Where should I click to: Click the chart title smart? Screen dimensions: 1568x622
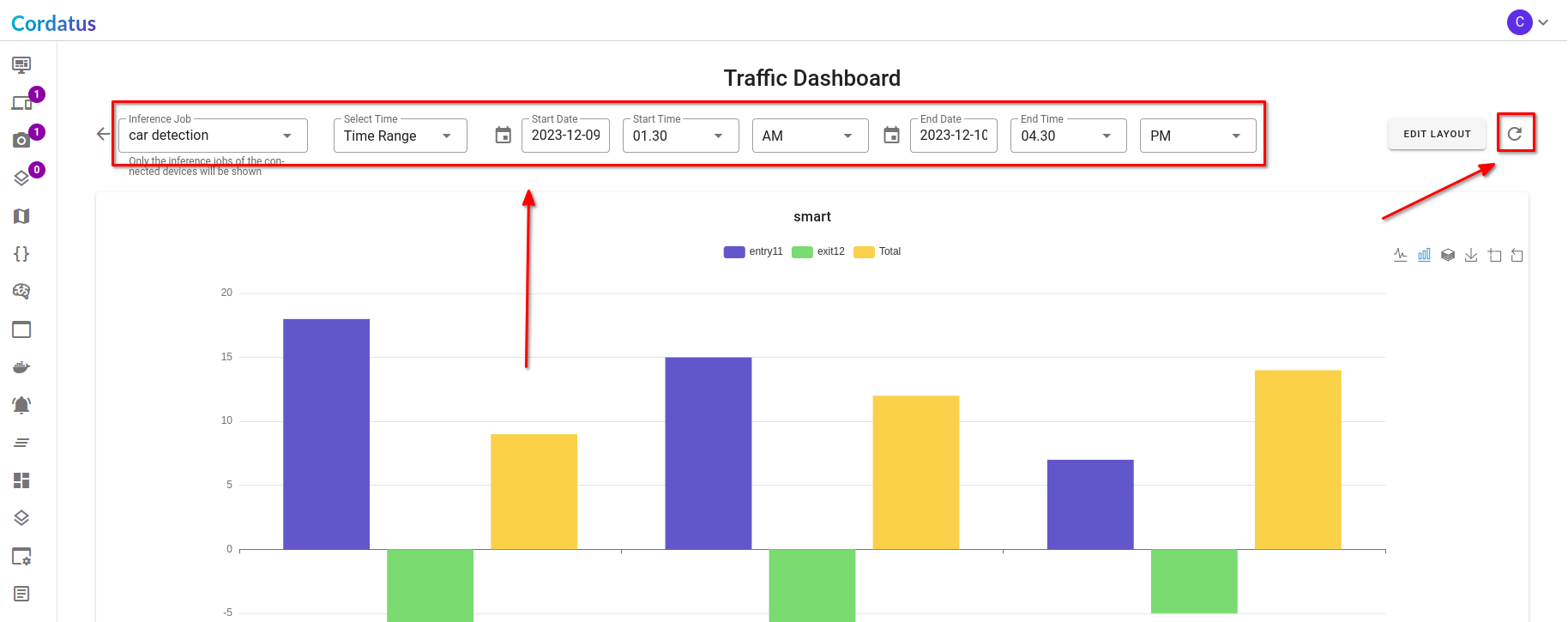click(x=812, y=217)
